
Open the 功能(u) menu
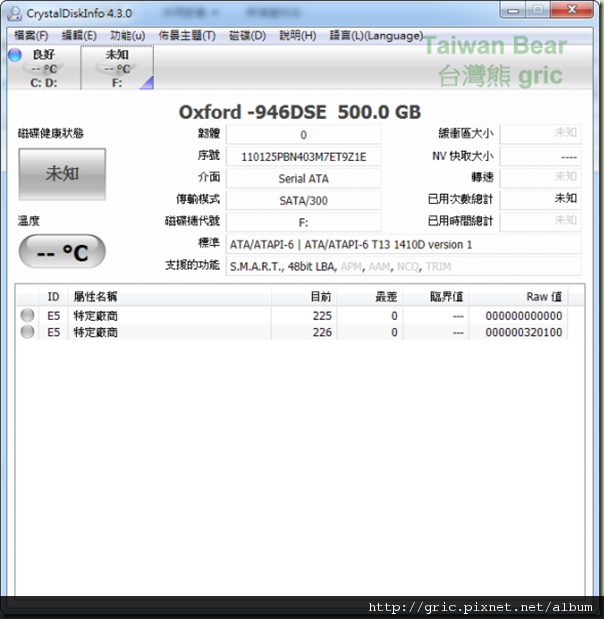(128, 36)
